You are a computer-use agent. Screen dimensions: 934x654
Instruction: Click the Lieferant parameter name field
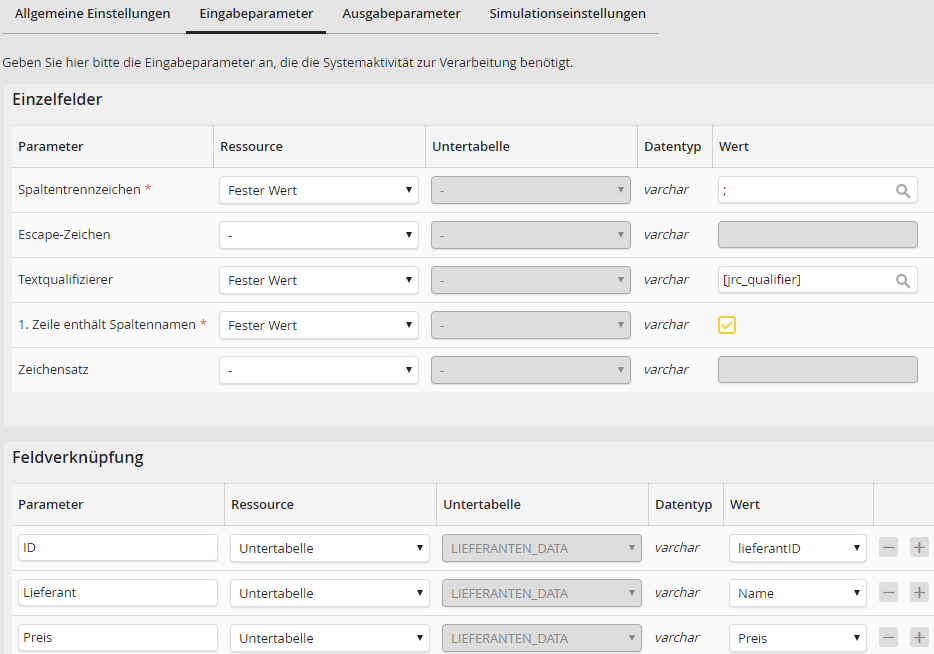[x=117, y=593]
